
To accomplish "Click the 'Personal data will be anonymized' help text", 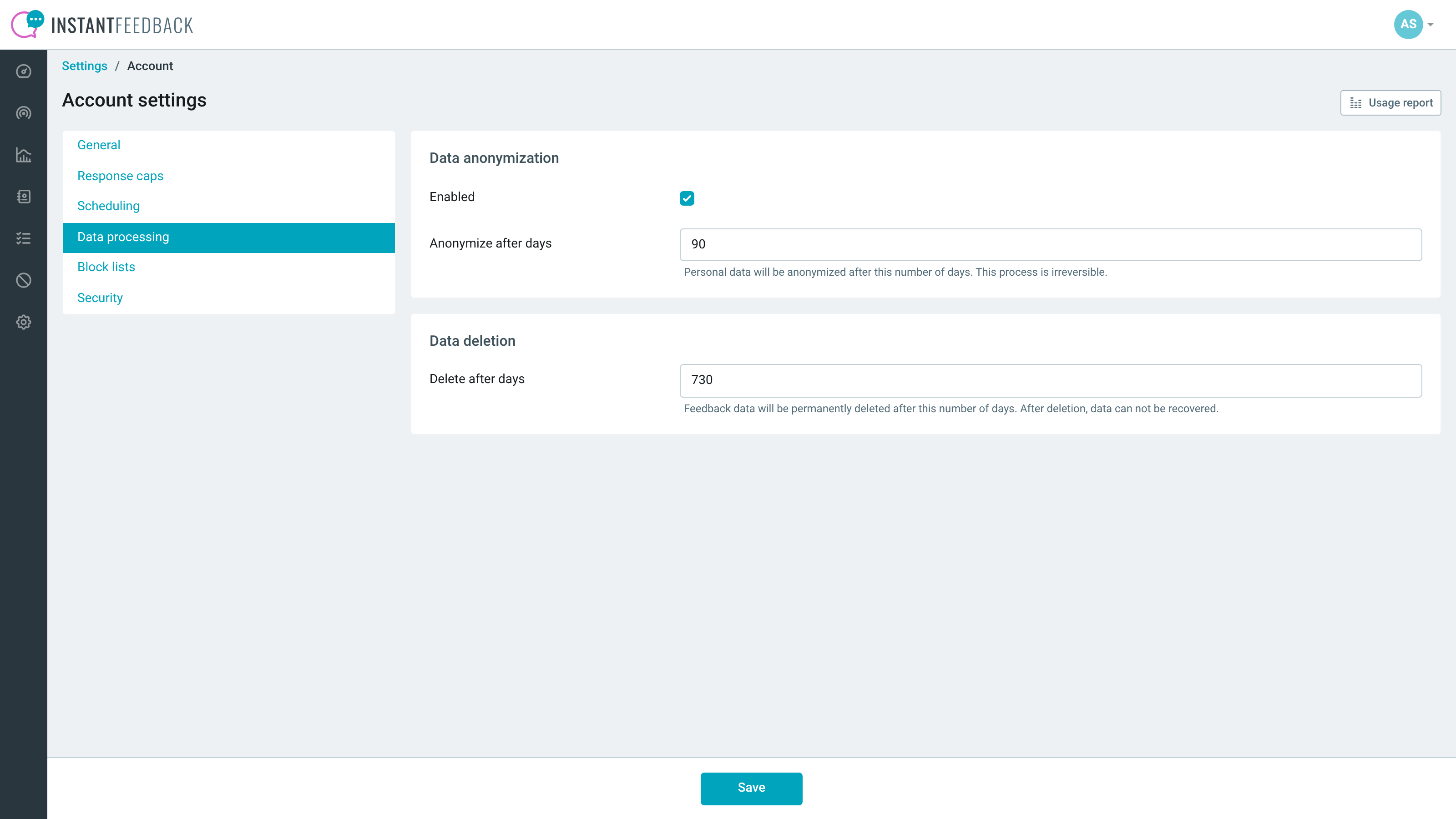I will 895,273.
